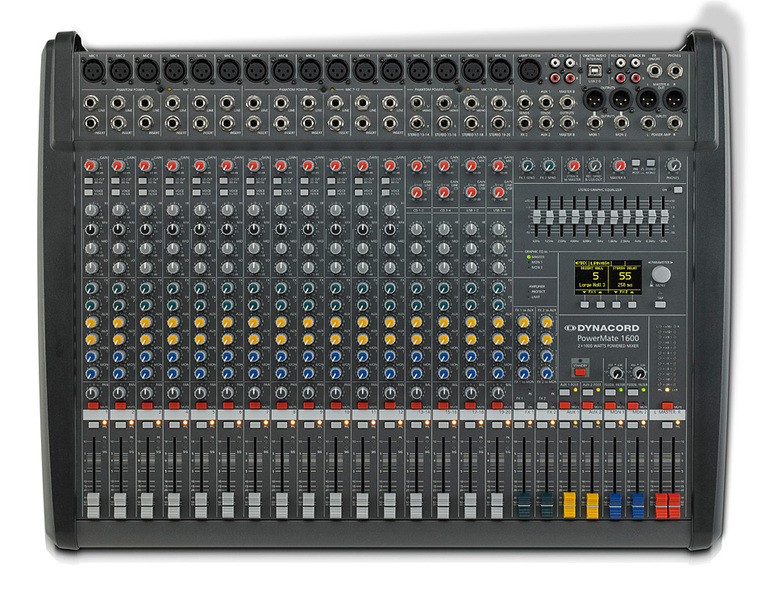Click the 2TRACK to MASTER red knob
The height and width of the screenshot is (600, 774).
pyautogui.click(x=573, y=166)
